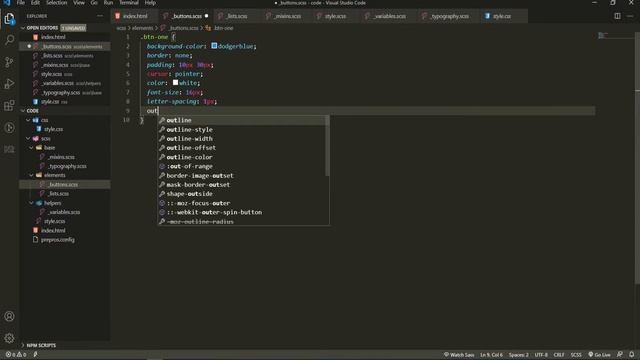Select the outline-color suggestion
Viewport: 640px width, 360px height.
[243, 157]
